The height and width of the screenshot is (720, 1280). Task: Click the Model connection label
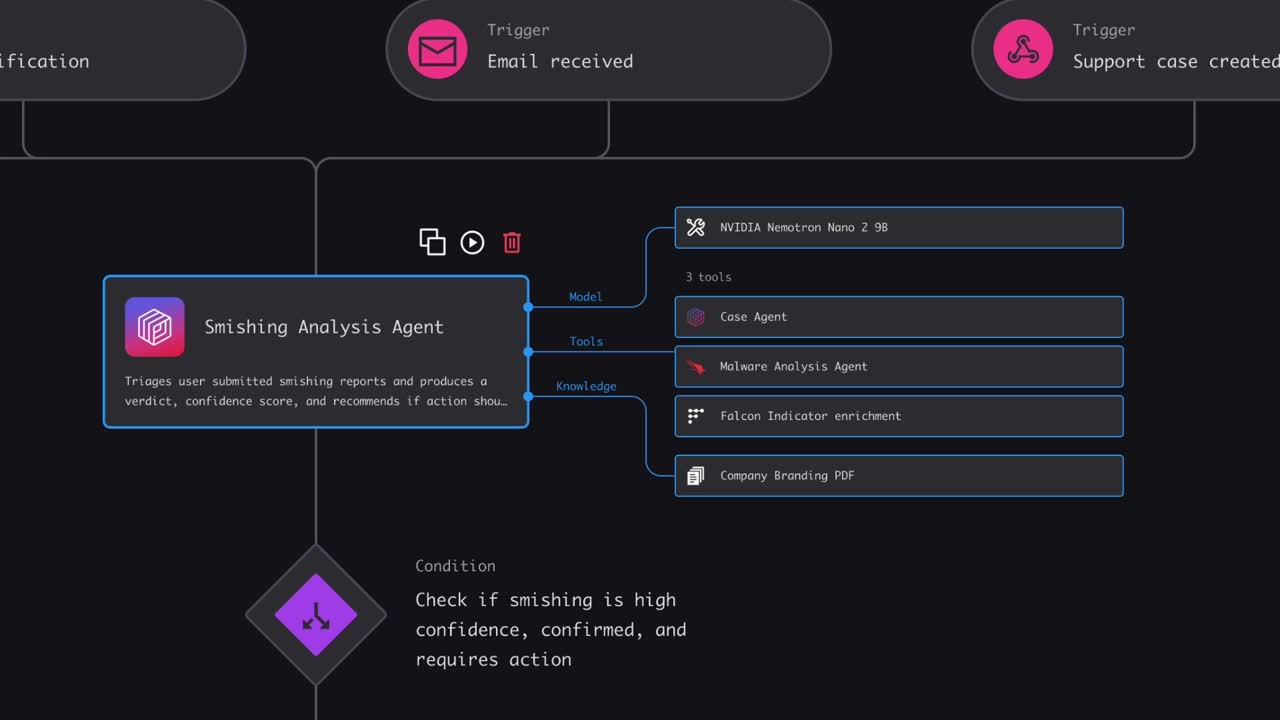[585, 297]
